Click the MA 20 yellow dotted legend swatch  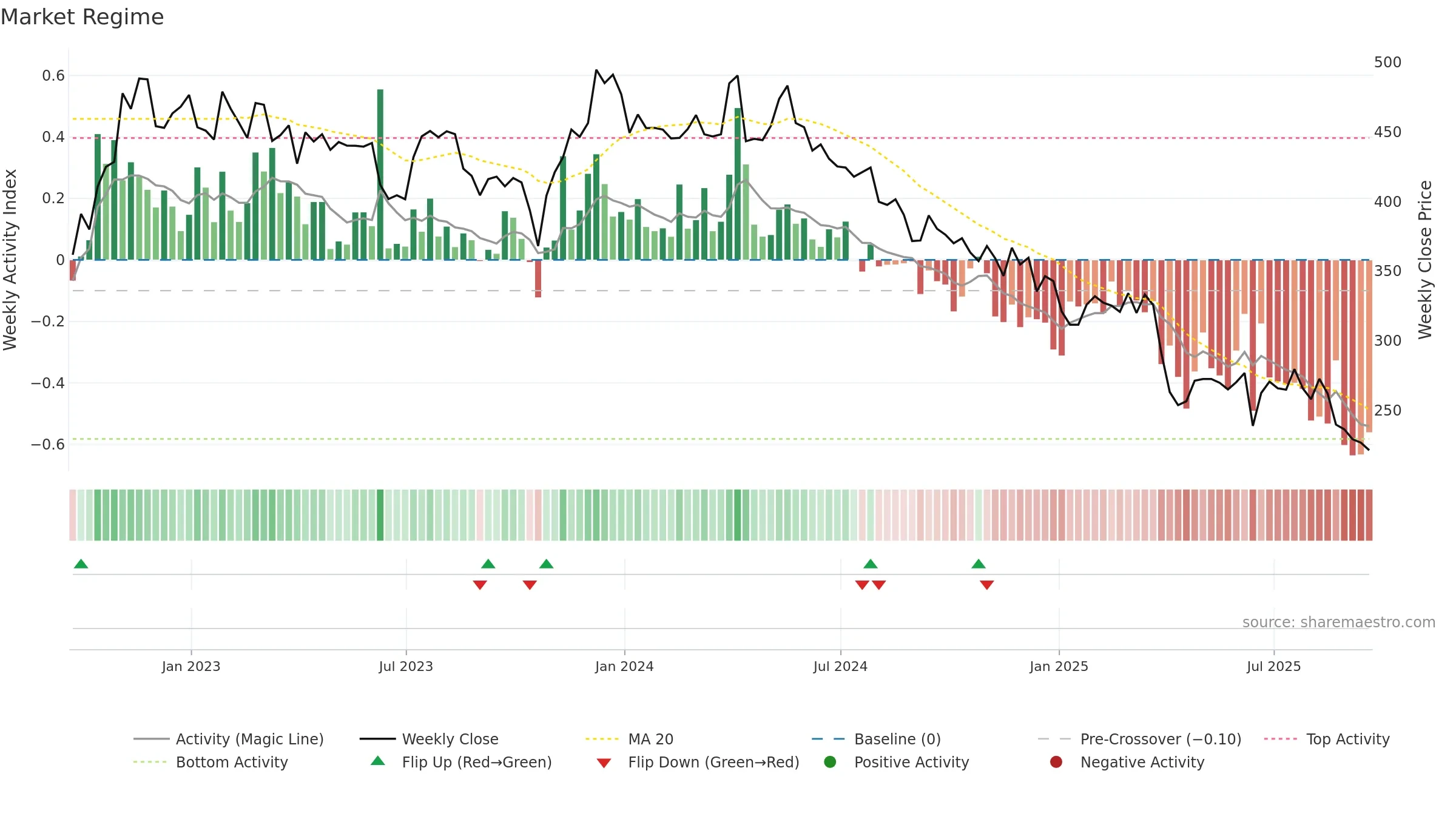pyautogui.click(x=602, y=739)
